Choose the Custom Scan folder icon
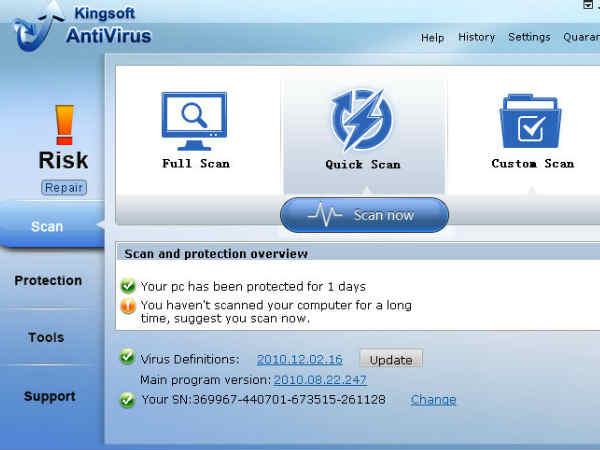600x450 pixels. [x=530, y=121]
